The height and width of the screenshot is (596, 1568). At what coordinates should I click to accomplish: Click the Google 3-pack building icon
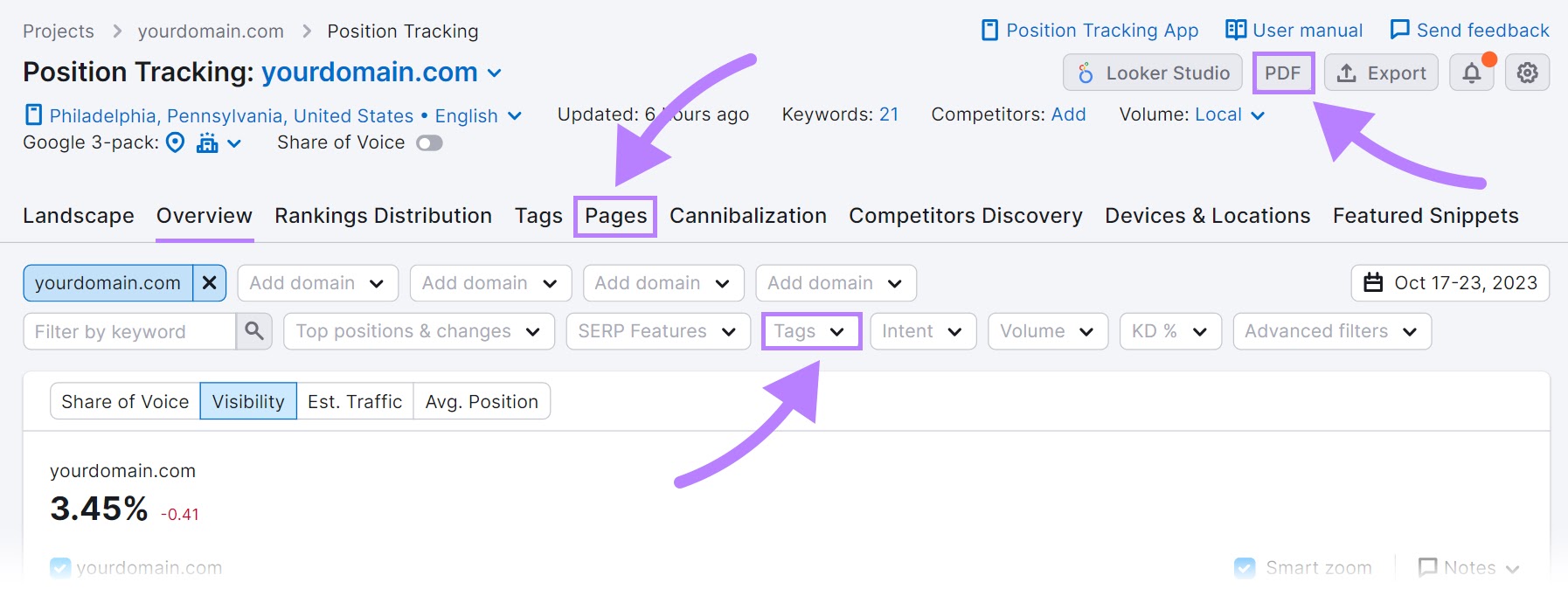tap(207, 142)
